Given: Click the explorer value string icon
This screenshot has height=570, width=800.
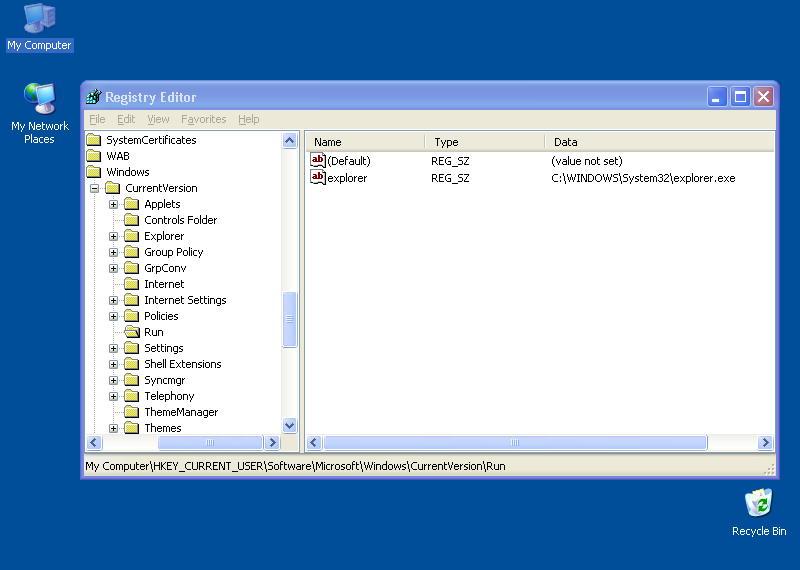Looking at the screenshot, I should pyautogui.click(x=318, y=178).
